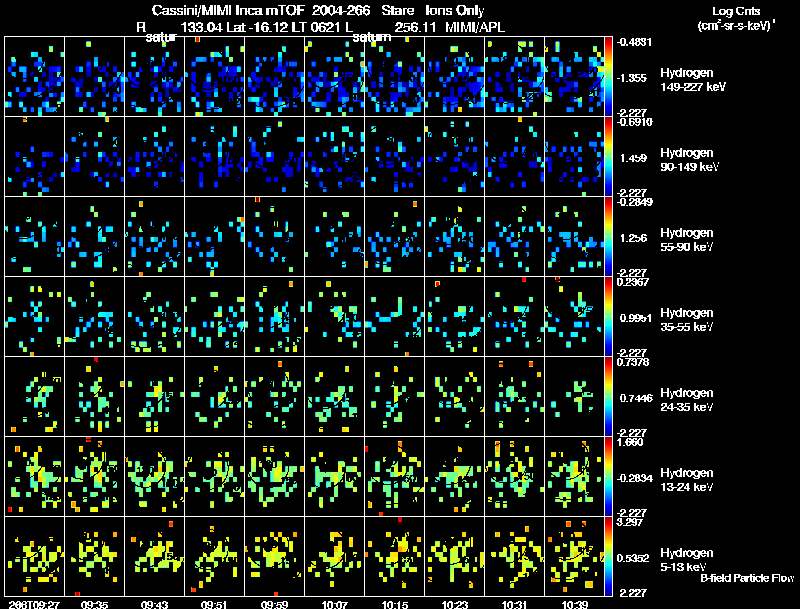This screenshot has width=800, height=609.
Task: Click the 'Hydrogen 55-90 keV' row label
Action: point(687,240)
